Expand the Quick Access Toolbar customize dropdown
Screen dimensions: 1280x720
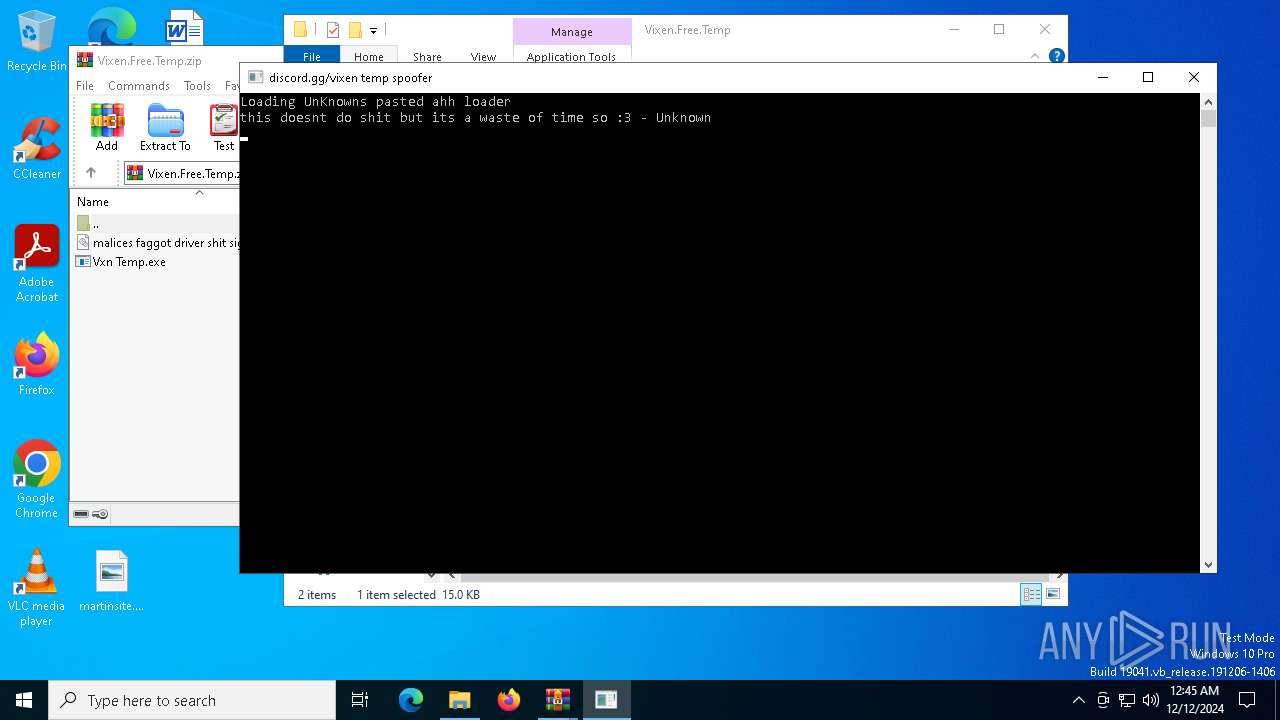coord(374,31)
